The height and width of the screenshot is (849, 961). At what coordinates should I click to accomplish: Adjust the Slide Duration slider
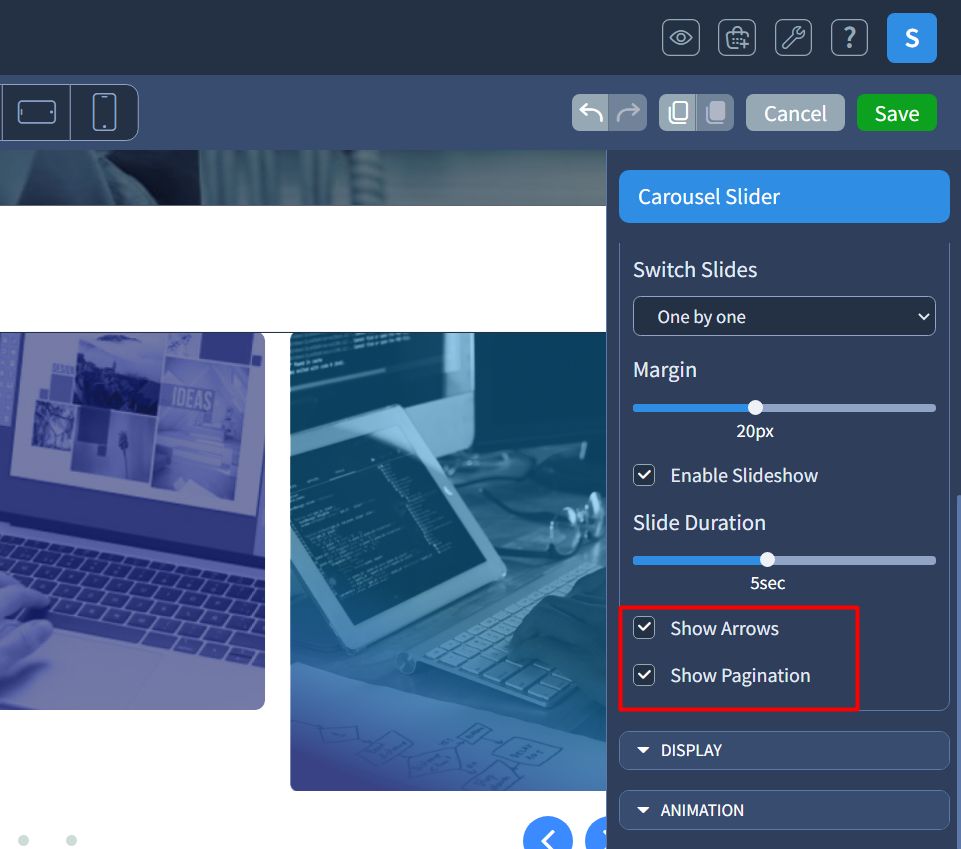coord(767,560)
